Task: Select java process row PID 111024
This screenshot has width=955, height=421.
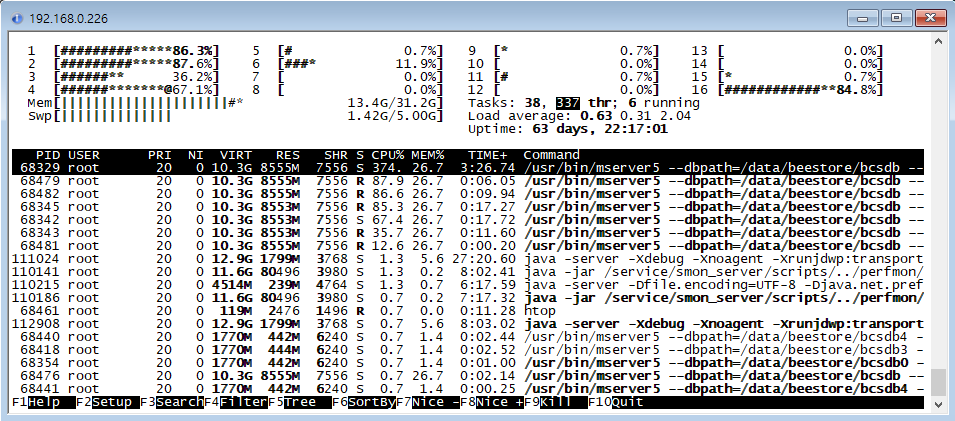Action: pos(468,259)
